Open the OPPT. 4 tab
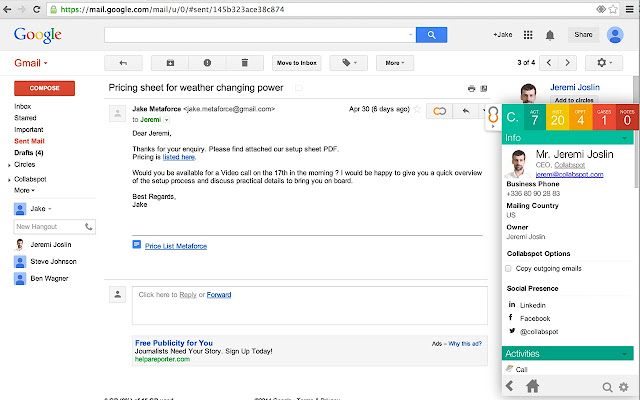The height and width of the screenshot is (400, 640). click(581, 117)
